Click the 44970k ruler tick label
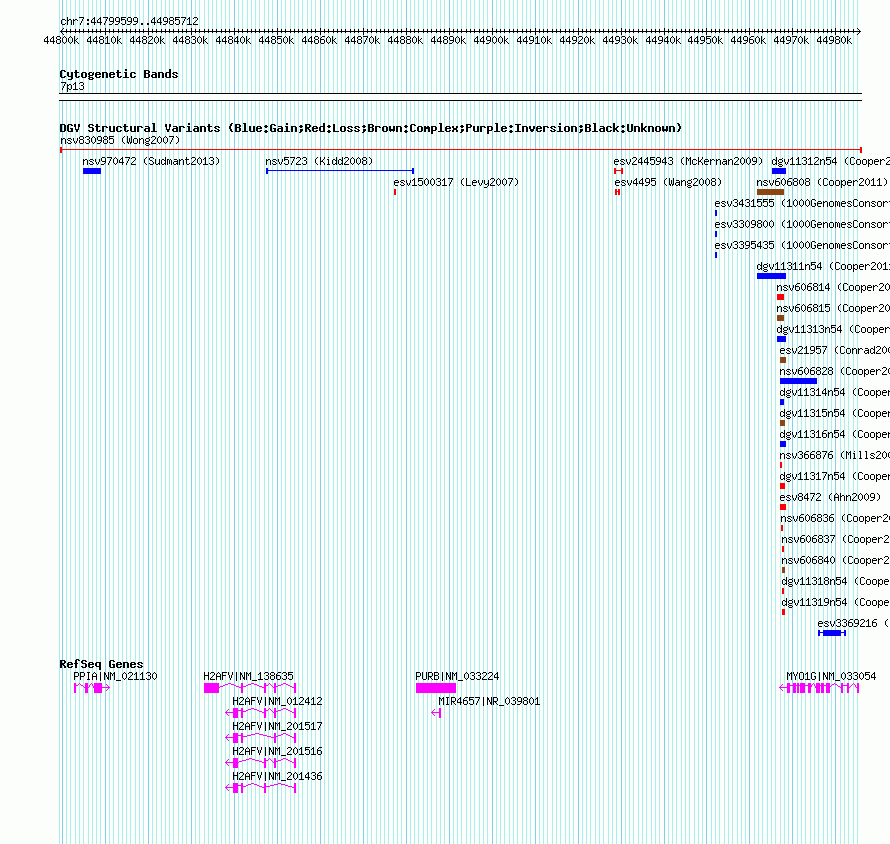The image size is (890, 844). (x=791, y=40)
